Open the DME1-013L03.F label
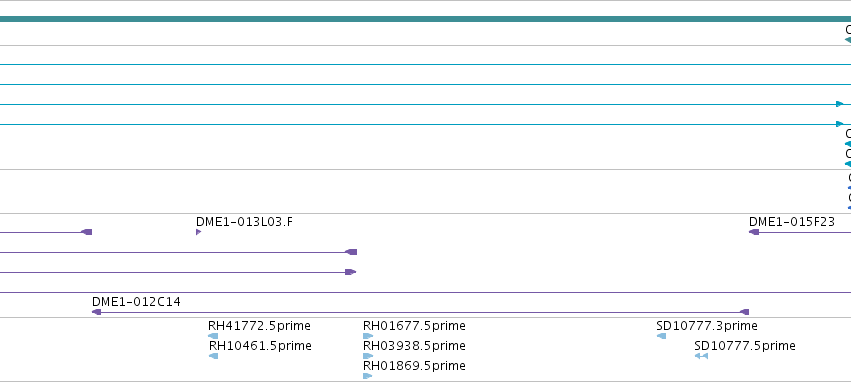 [x=244, y=221]
